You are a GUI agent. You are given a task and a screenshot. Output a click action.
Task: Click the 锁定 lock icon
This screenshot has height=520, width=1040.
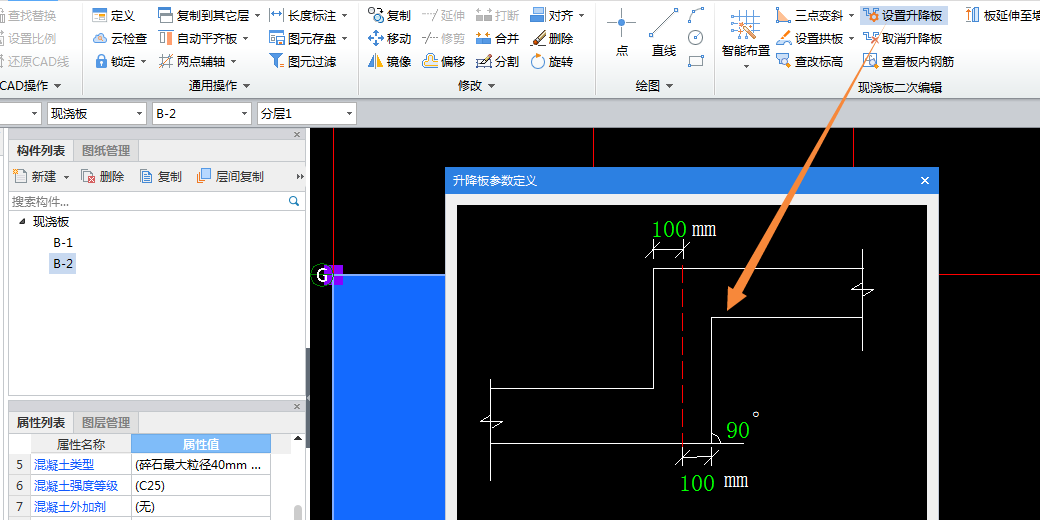[x=101, y=62]
